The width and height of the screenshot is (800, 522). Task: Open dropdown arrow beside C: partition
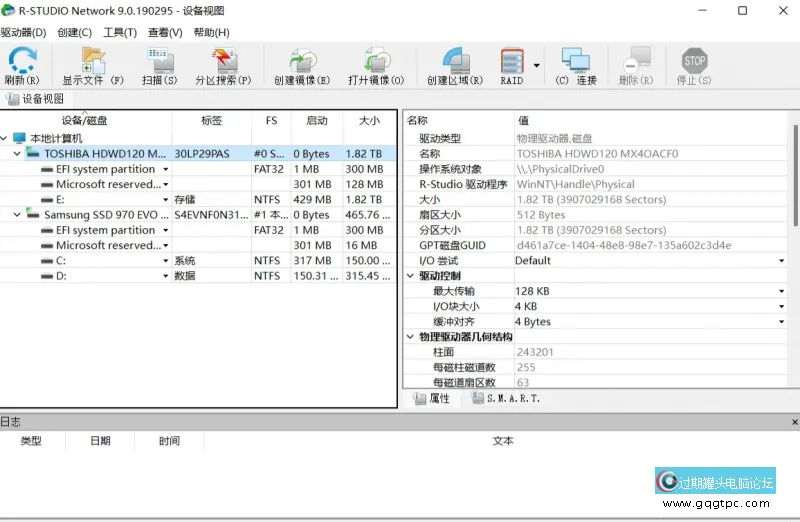click(x=165, y=261)
